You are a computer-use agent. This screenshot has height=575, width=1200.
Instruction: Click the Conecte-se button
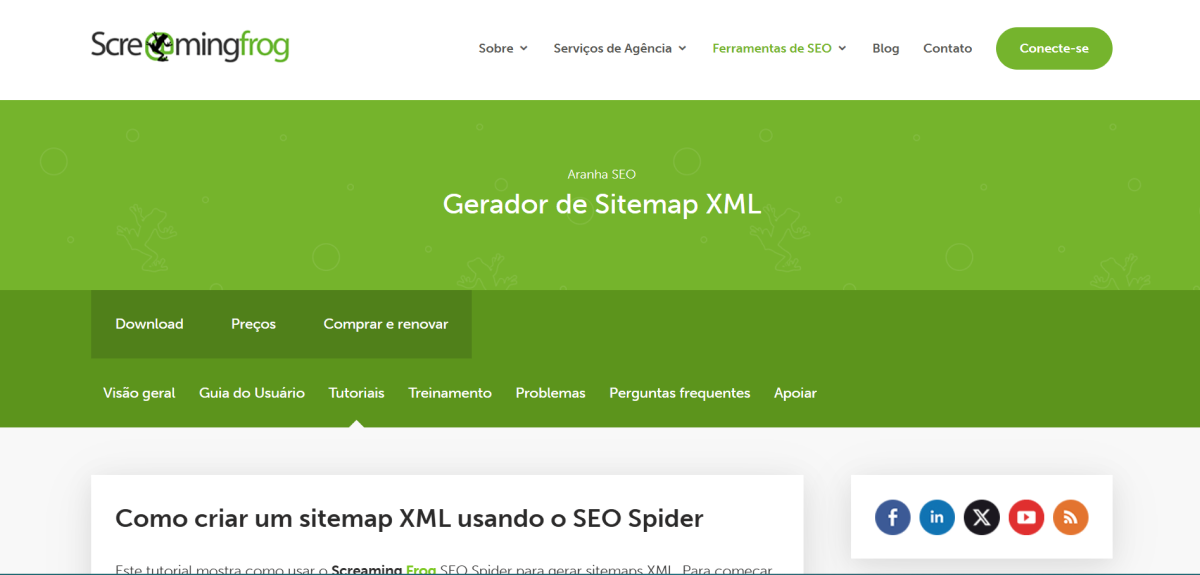[x=1054, y=48]
